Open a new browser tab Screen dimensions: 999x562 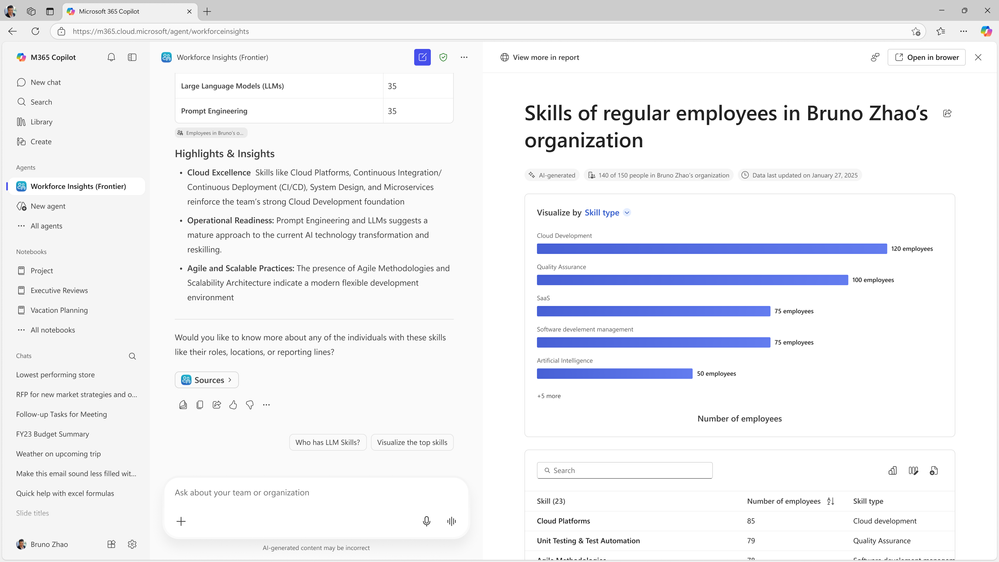point(207,11)
